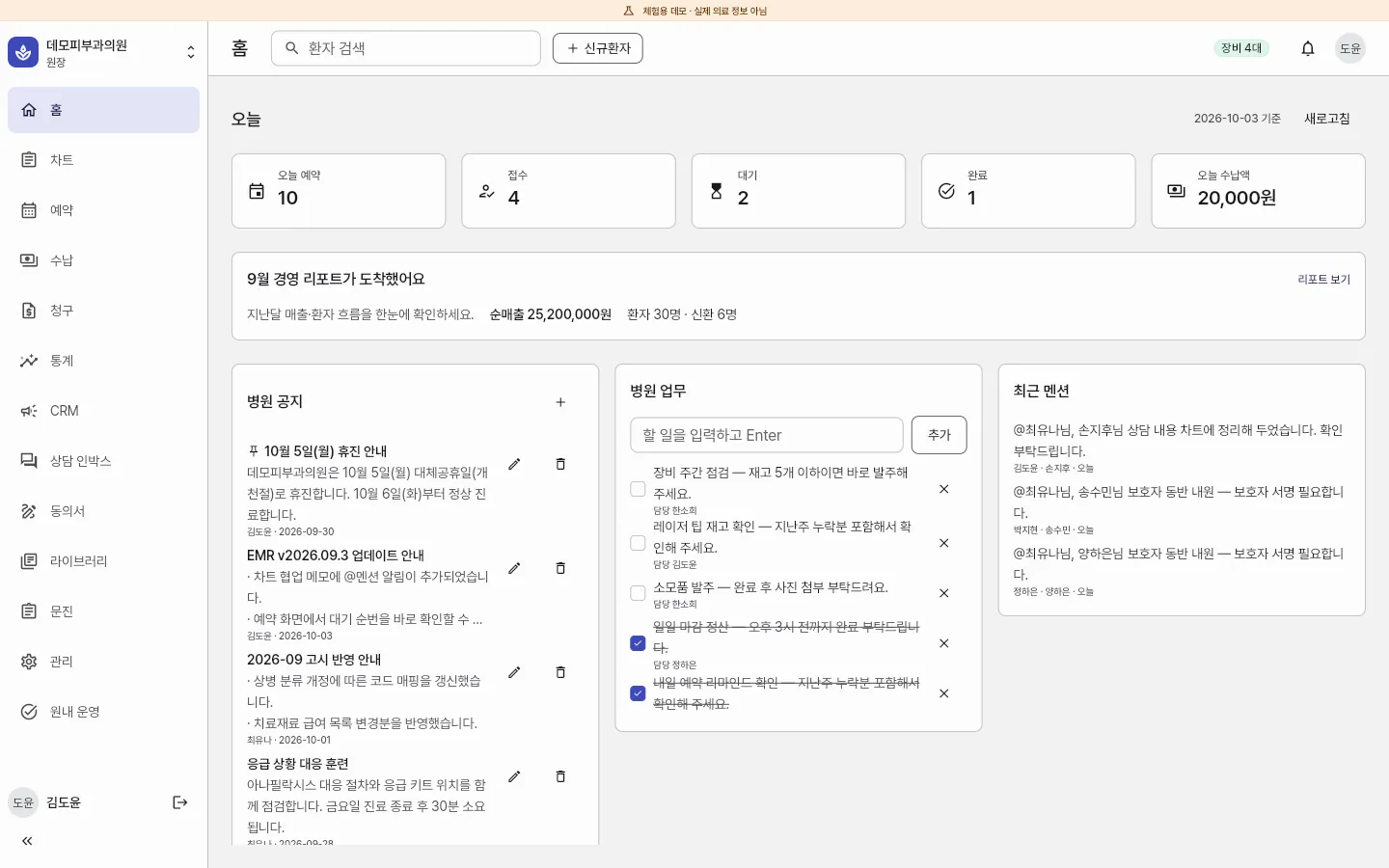1389x868 pixels.
Task: Click 리포트 보기 link
Action: [1323, 280]
